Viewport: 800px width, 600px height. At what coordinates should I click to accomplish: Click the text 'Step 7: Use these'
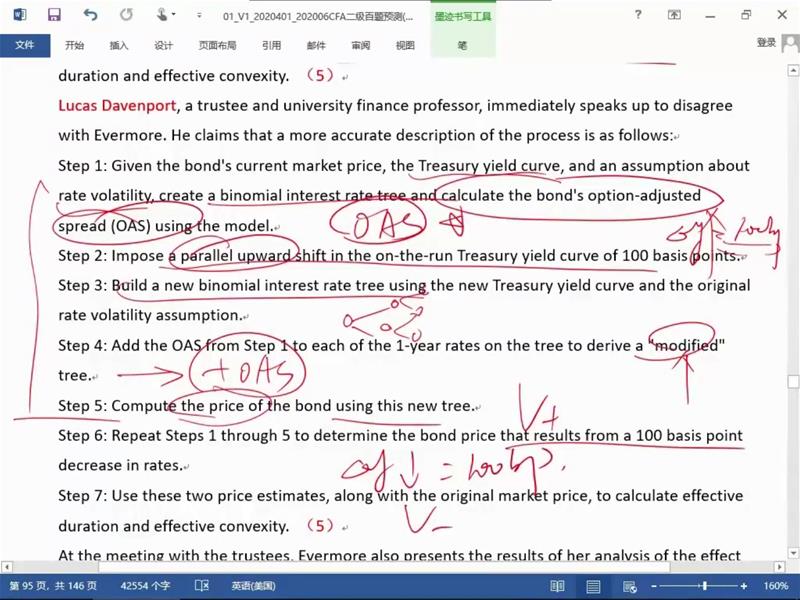120,495
